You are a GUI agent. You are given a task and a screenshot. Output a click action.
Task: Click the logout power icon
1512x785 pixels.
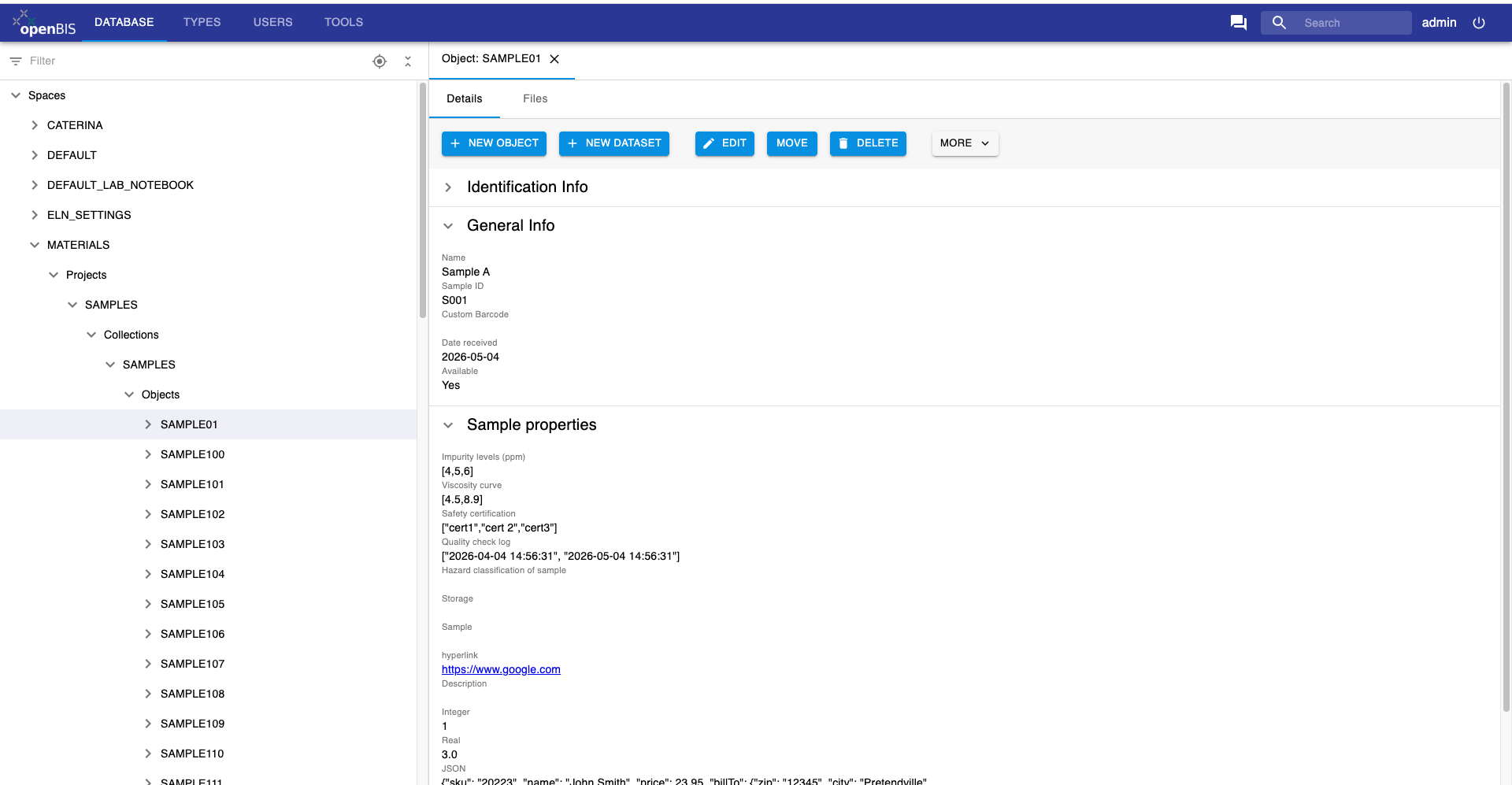(x=1479, y=23)
